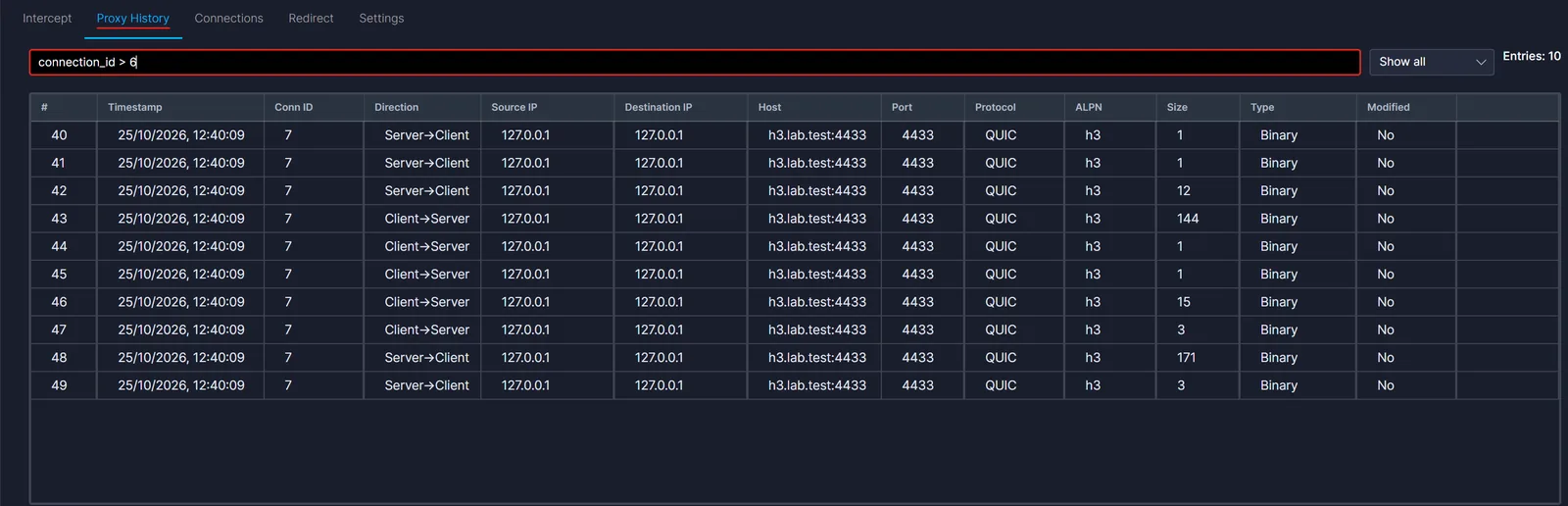Screen dimensions: 1568x506
Task: Click h3.lab.test:4433 host in row 42
Action: tap(817, 190)
